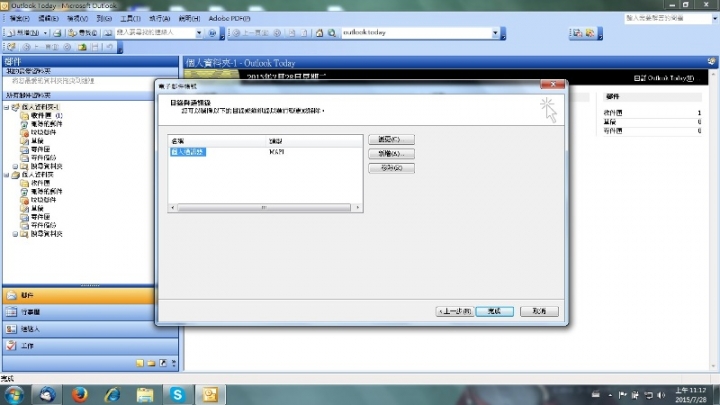Click the round Help icon after contact search
720x405 pixels.
coord(212,33)
